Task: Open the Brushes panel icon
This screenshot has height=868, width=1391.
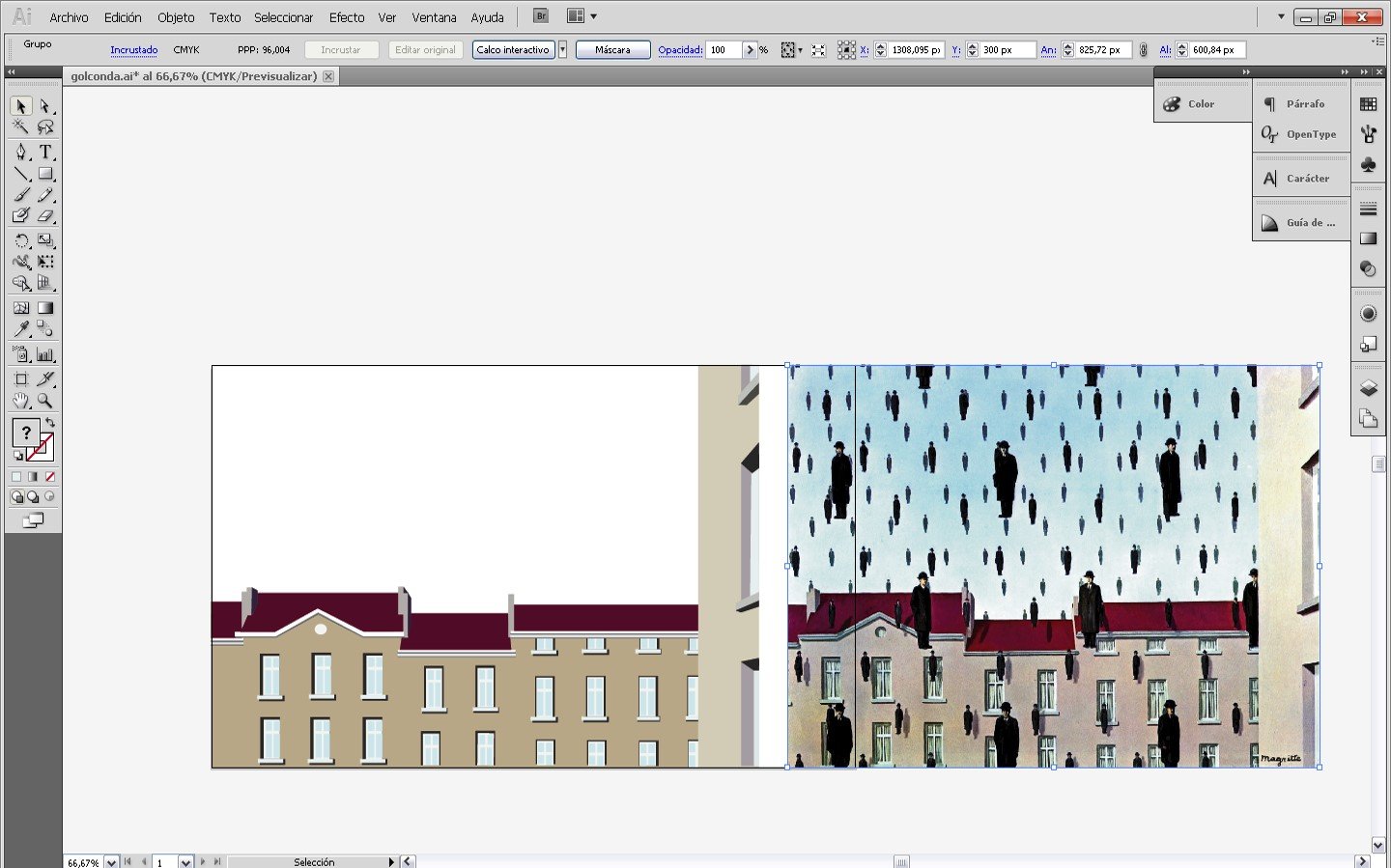Action: [1368, 134]
